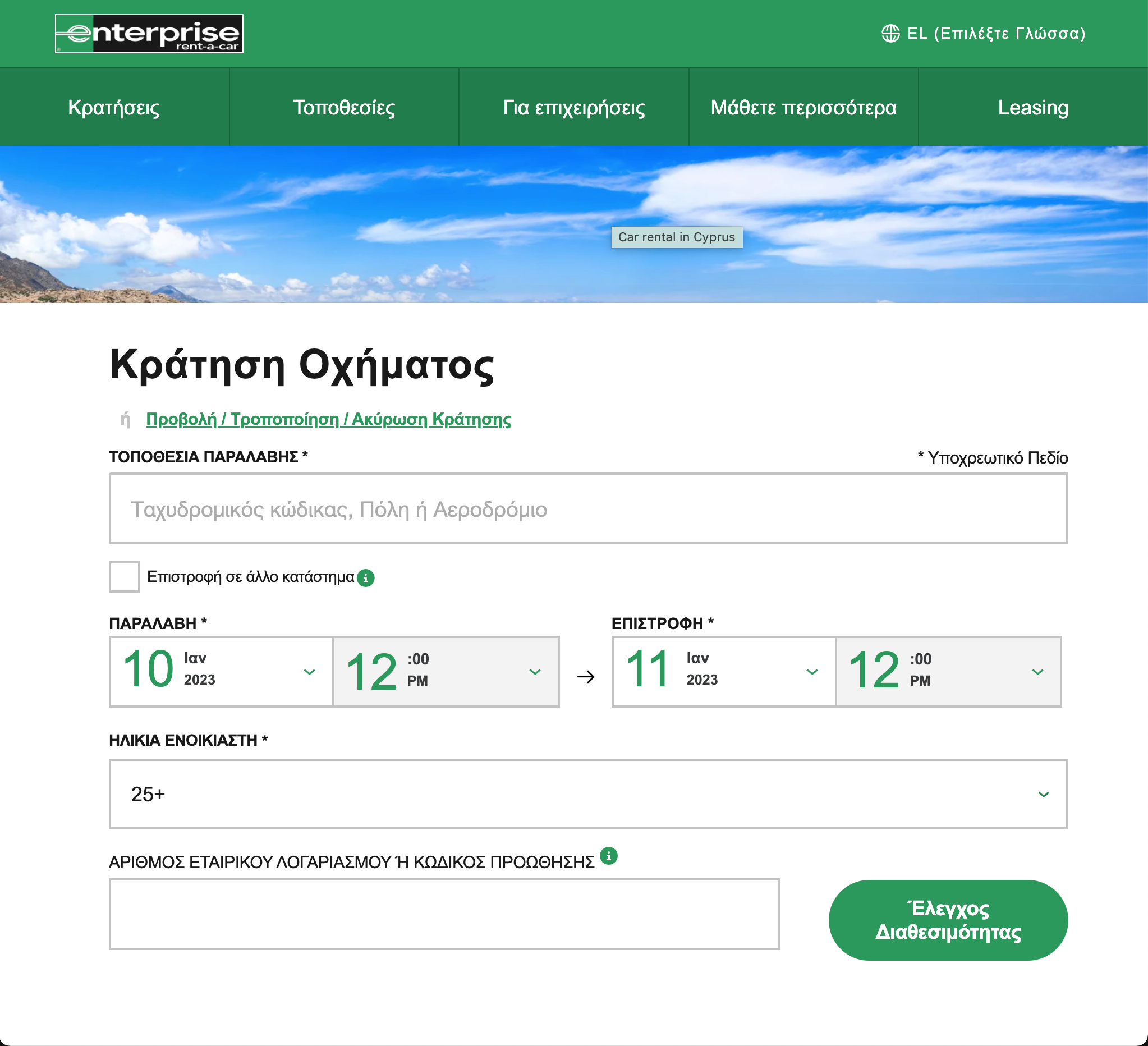Select the Leasing menu item

click(1032, 107)
